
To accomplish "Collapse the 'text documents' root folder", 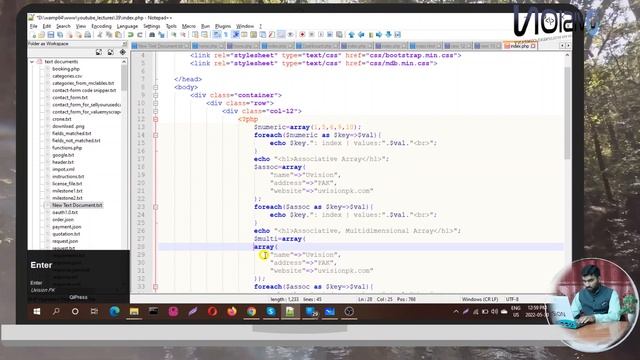I will click(32, 62).
